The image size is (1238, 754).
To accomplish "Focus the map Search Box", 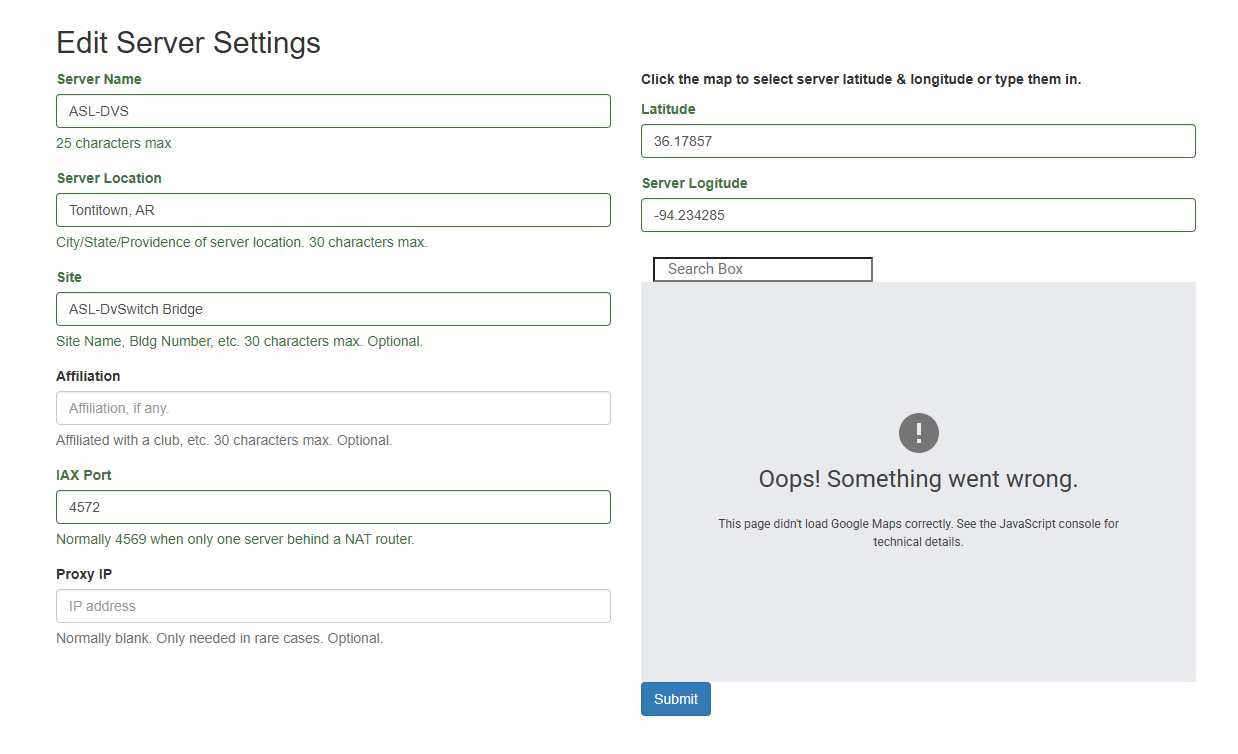I will 762,269.
